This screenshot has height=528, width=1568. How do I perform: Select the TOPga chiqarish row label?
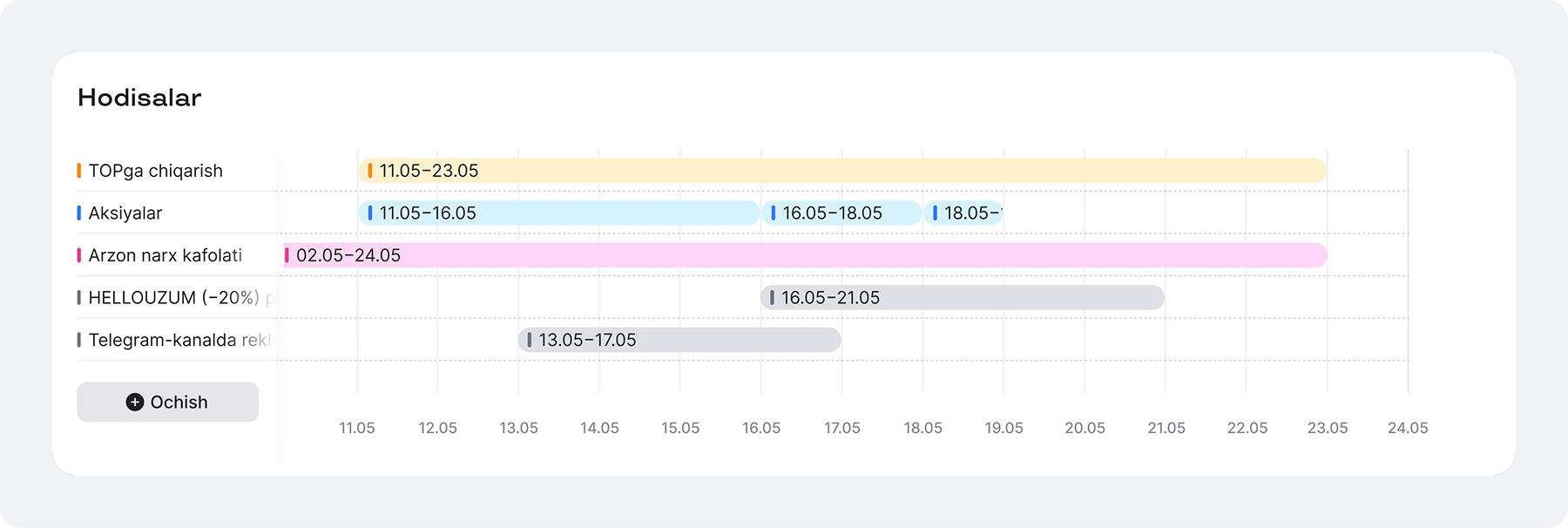[x=155, y=171]
